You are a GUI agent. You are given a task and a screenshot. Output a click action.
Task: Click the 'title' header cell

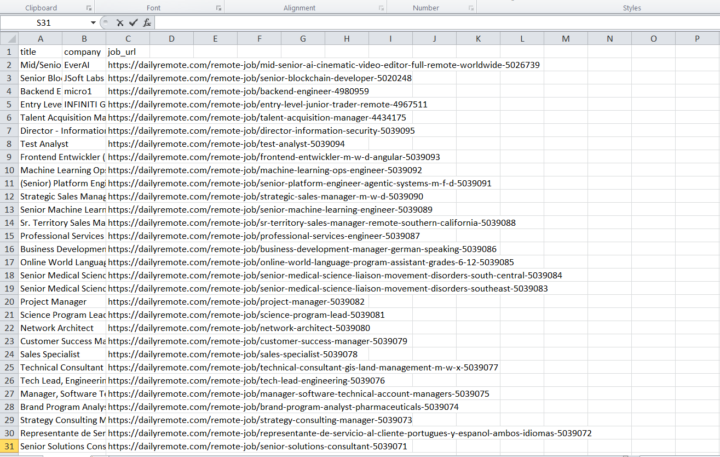(x=40, y=52)
